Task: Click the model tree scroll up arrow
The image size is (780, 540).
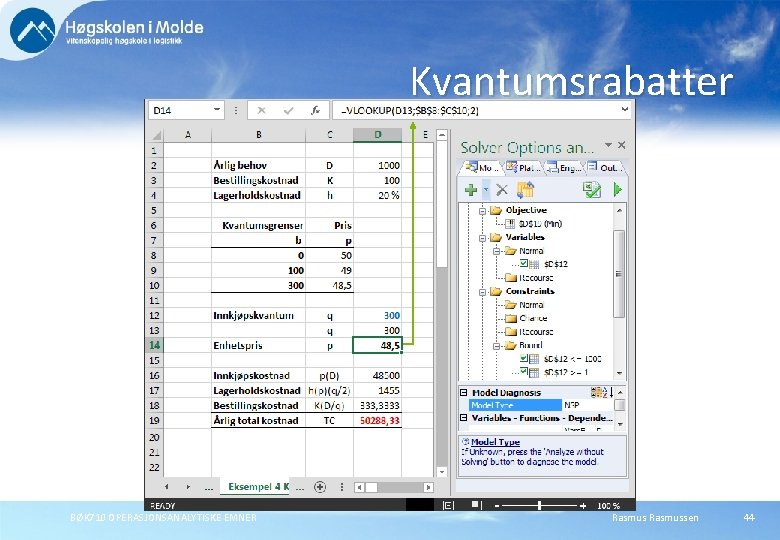Action: [x=619, y=210]
